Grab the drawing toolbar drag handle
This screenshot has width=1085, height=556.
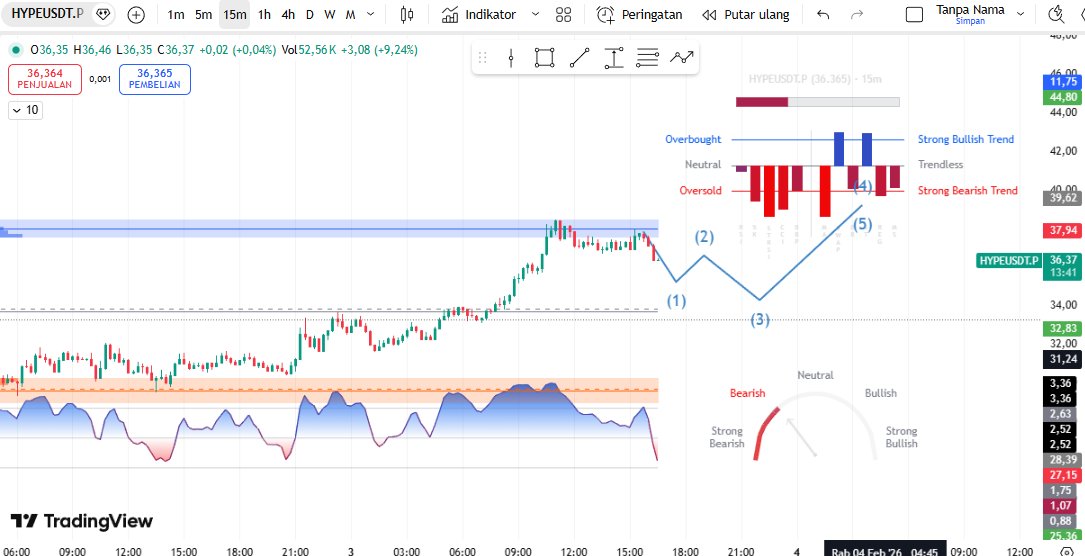click(483, 58)
